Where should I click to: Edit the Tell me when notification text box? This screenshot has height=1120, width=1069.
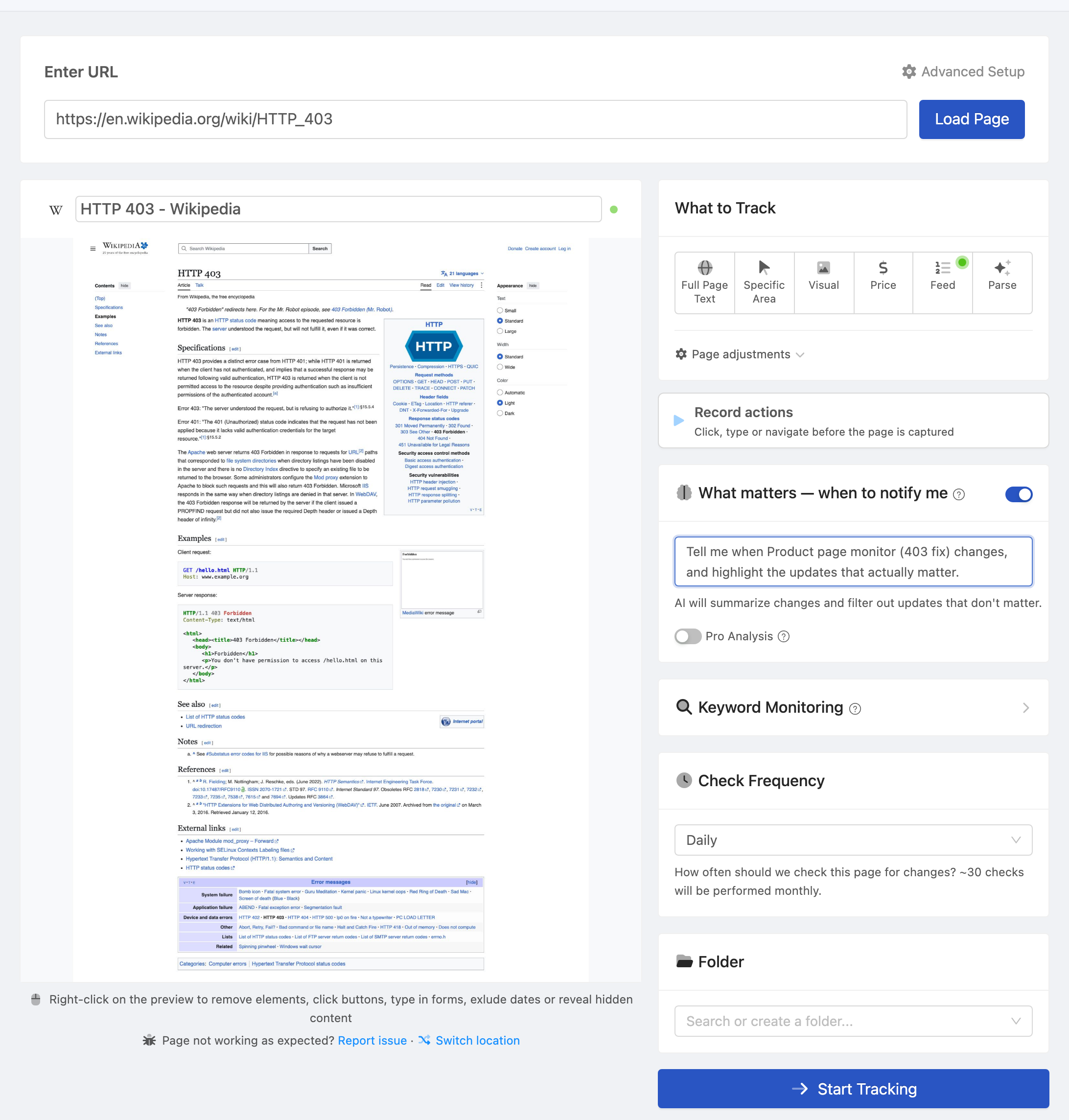tap(853, 561)
